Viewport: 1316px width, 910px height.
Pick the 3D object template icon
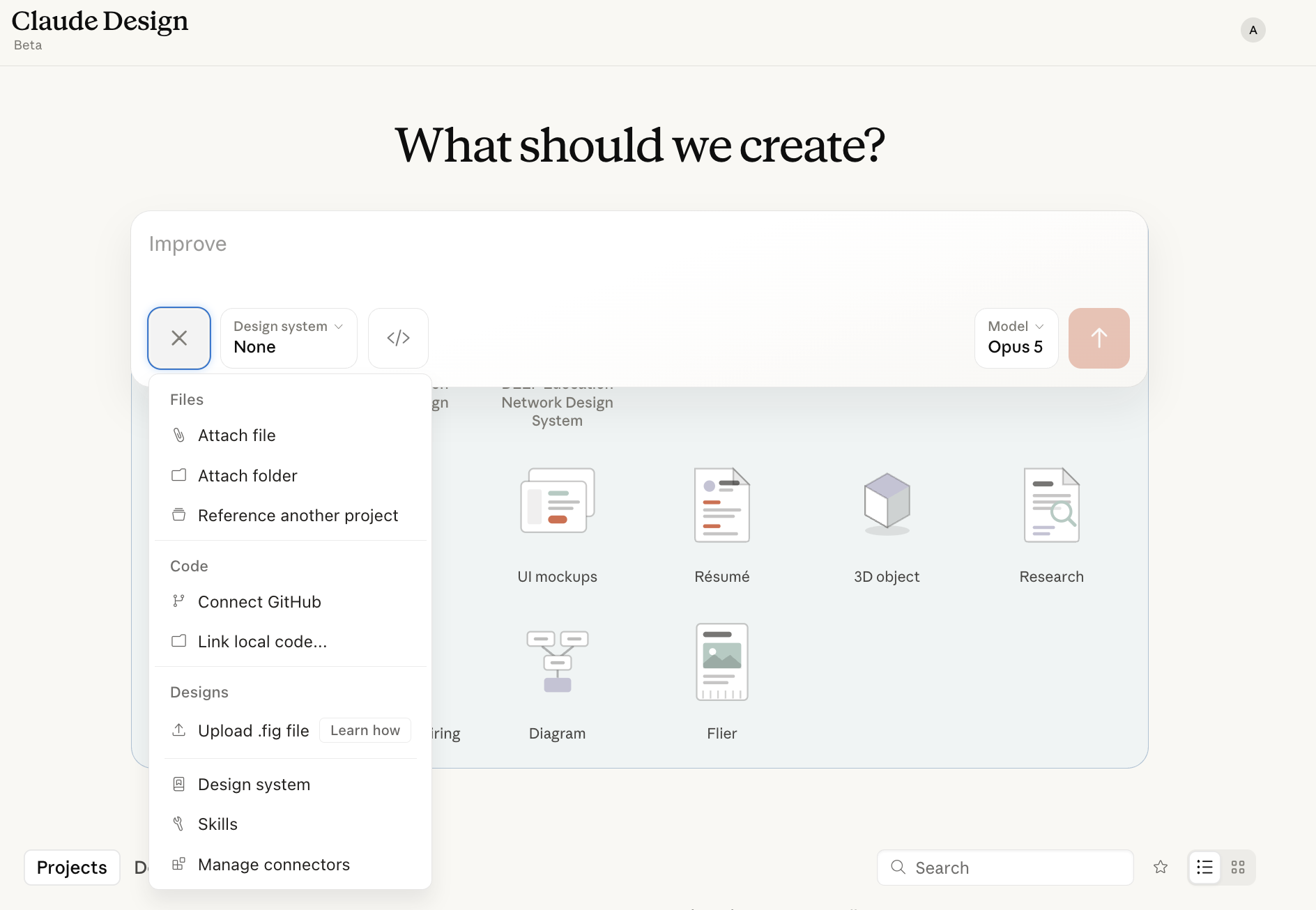coord(887,503)
